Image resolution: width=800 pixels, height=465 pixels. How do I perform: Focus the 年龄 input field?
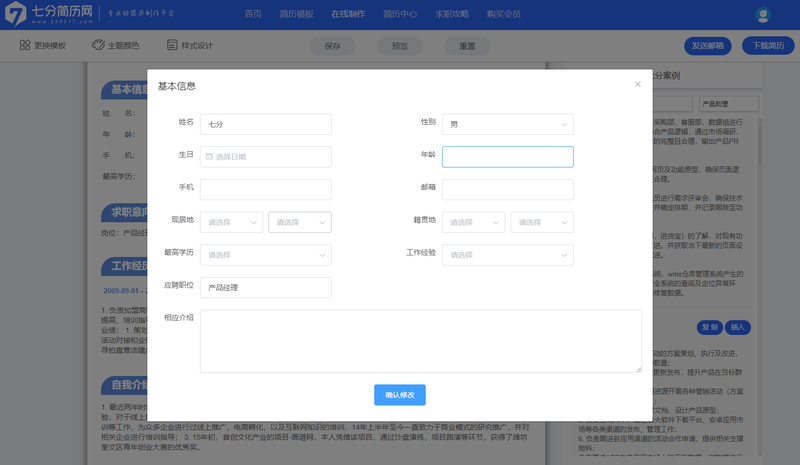click(x=508, y=157)
